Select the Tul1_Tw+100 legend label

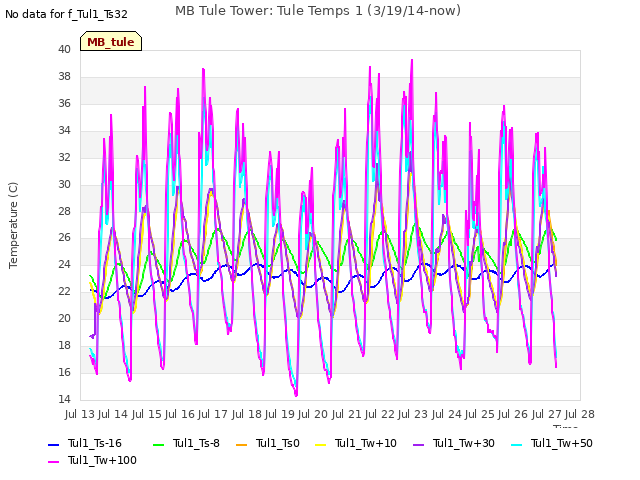coord(102,461)
